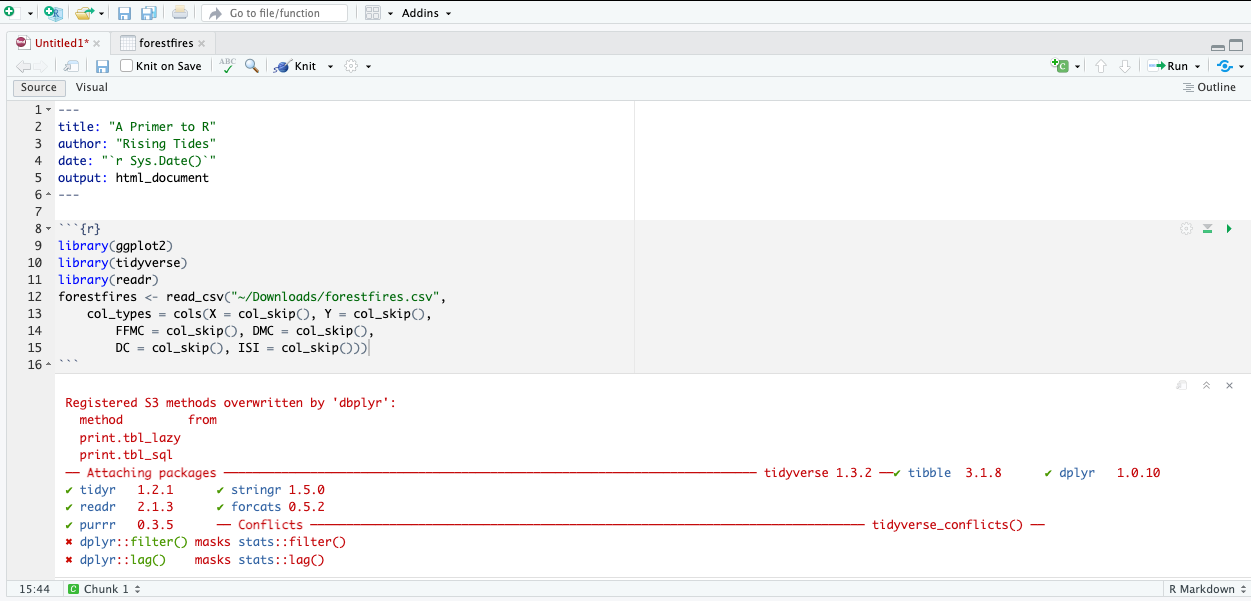Switch to the Untitled1 tab
This screenshot has height=601, width=1251.
click(x=61, y=43)
